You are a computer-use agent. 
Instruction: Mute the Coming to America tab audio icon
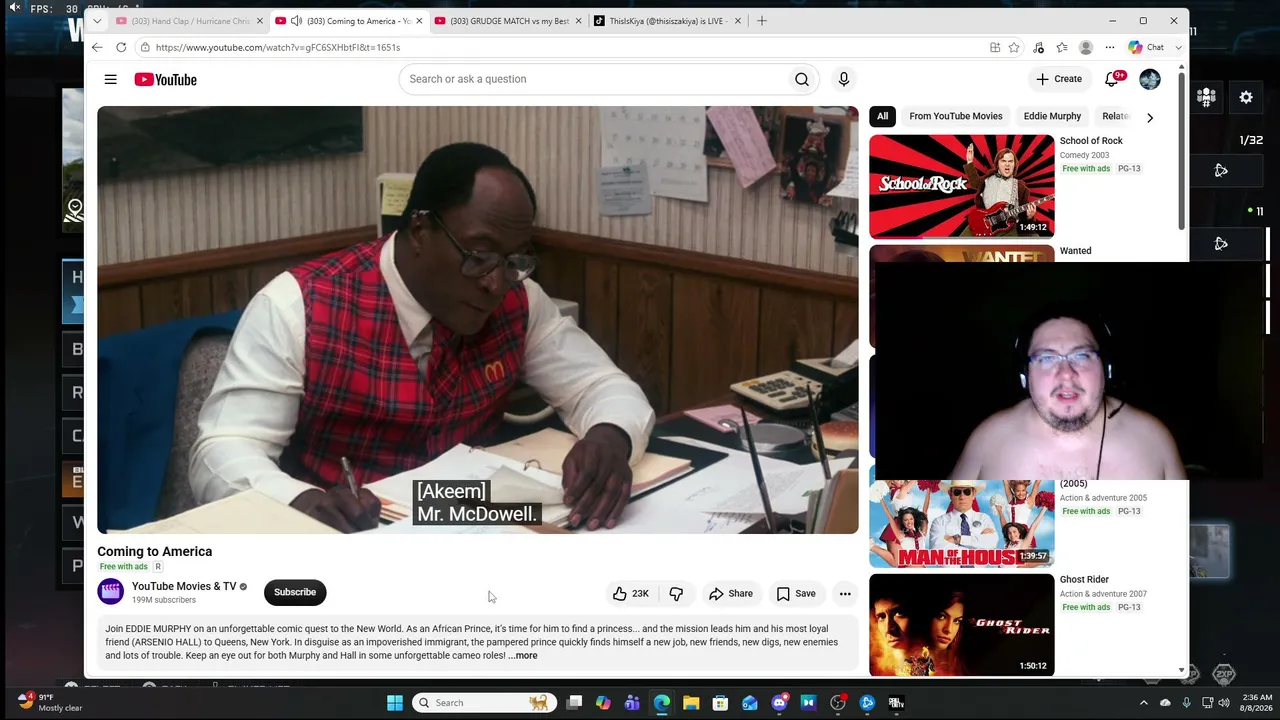(x=296, y=21)
